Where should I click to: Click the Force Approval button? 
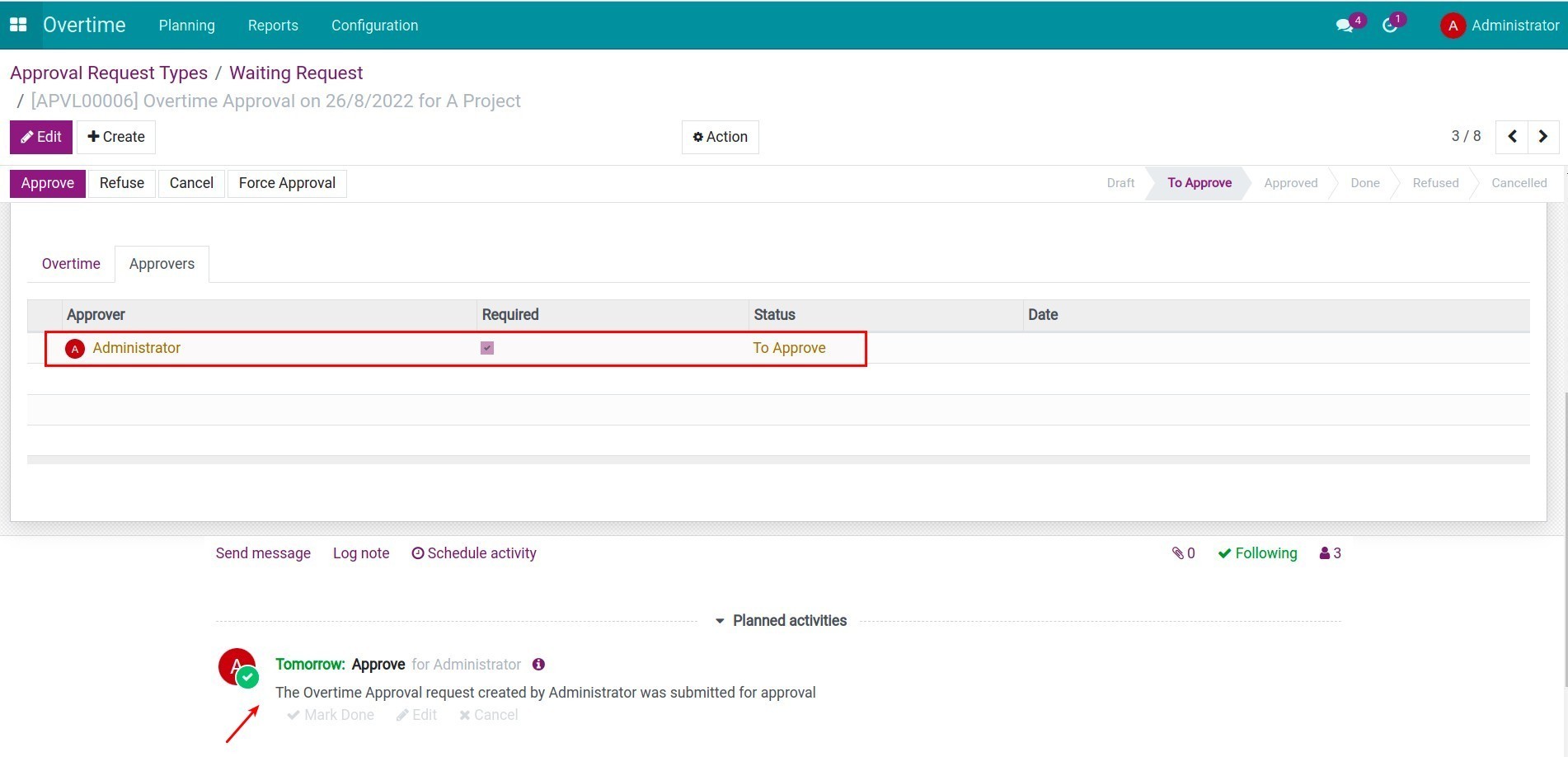point(287,183)
